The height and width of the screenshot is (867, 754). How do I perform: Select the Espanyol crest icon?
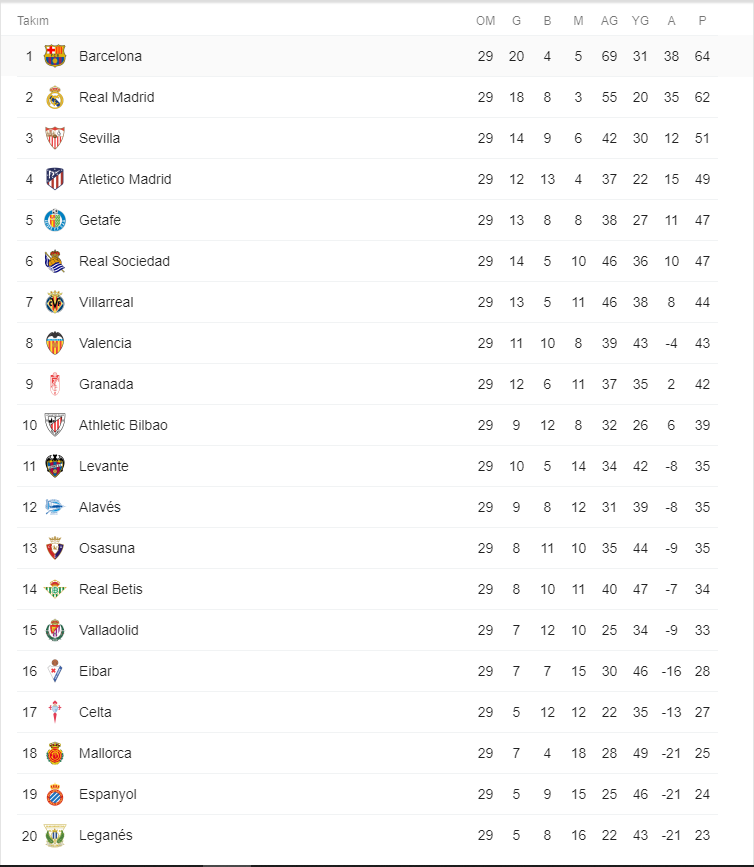point(55,794)
